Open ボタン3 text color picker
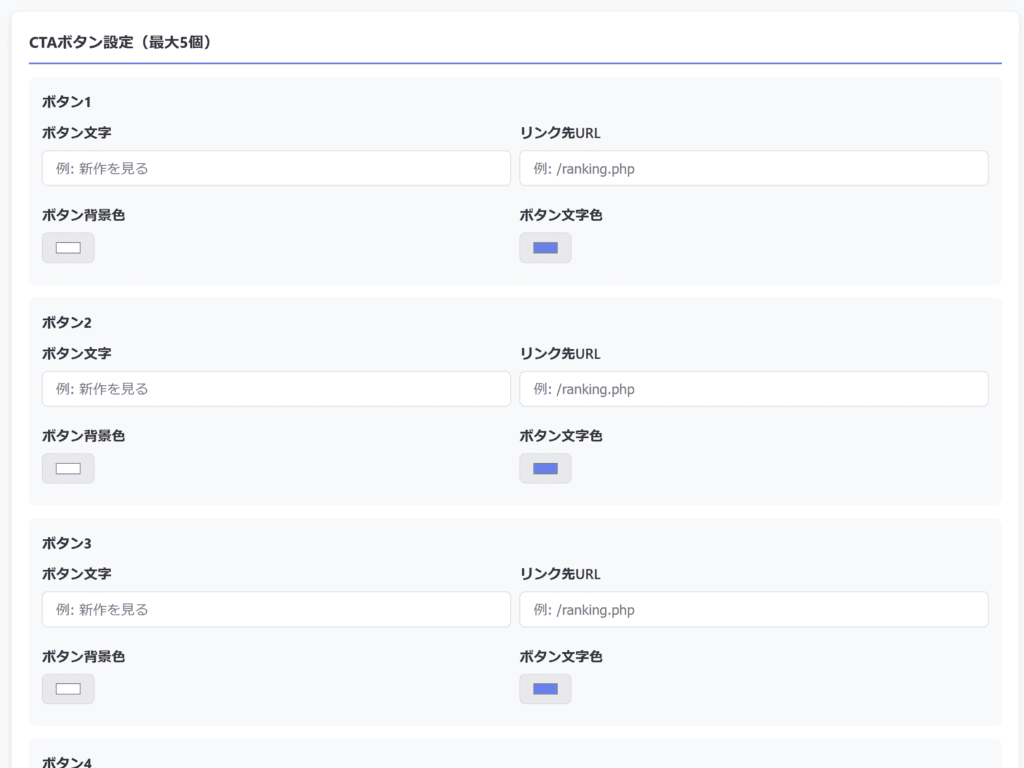1024x768 pixels. [545, 689]
